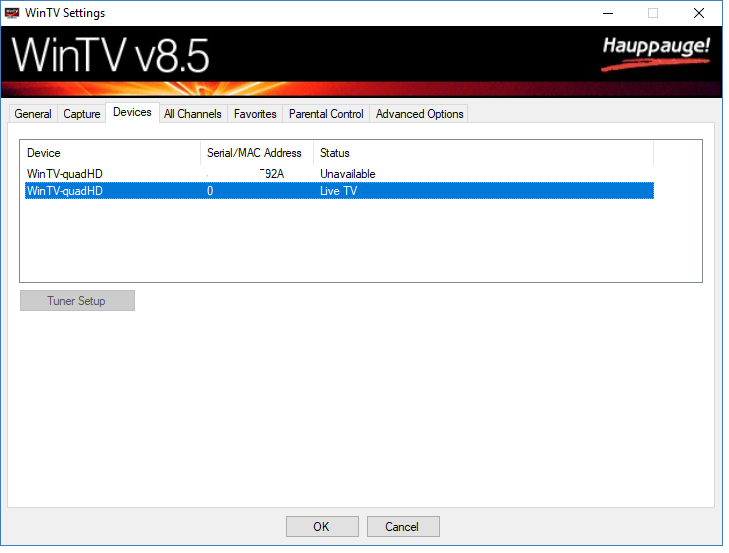Close the WinTV Settings window
This screenshot has height=553, width=729.
pos(699,13)
